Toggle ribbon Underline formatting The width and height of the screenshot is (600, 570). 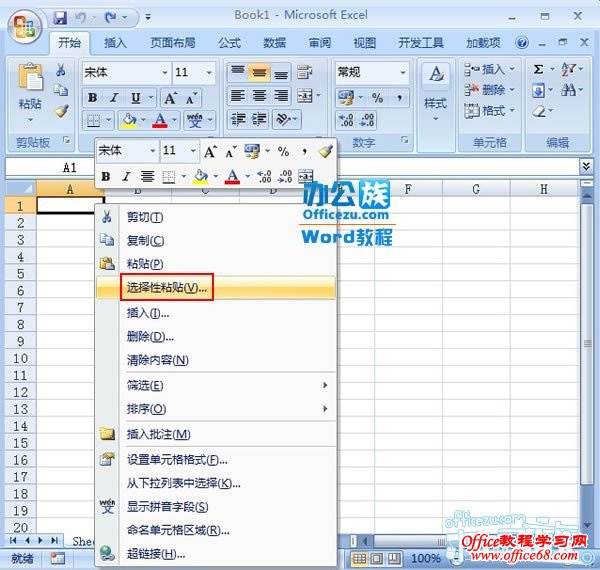(x=135, y=98)
